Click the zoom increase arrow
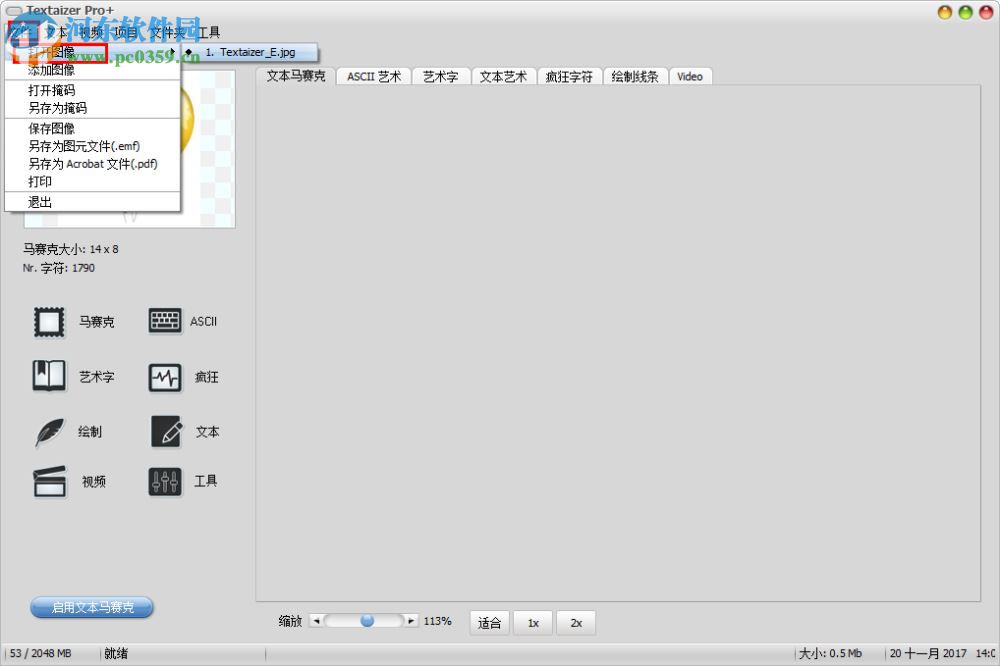This screenshot has width=1000, height=666. pyautogui.click(x=410, y=620)
